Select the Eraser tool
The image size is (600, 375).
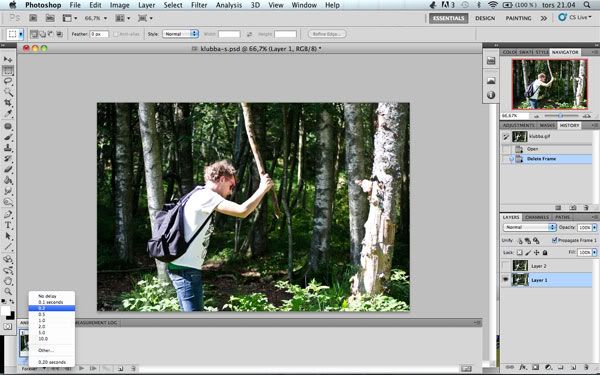pos(8,169)
